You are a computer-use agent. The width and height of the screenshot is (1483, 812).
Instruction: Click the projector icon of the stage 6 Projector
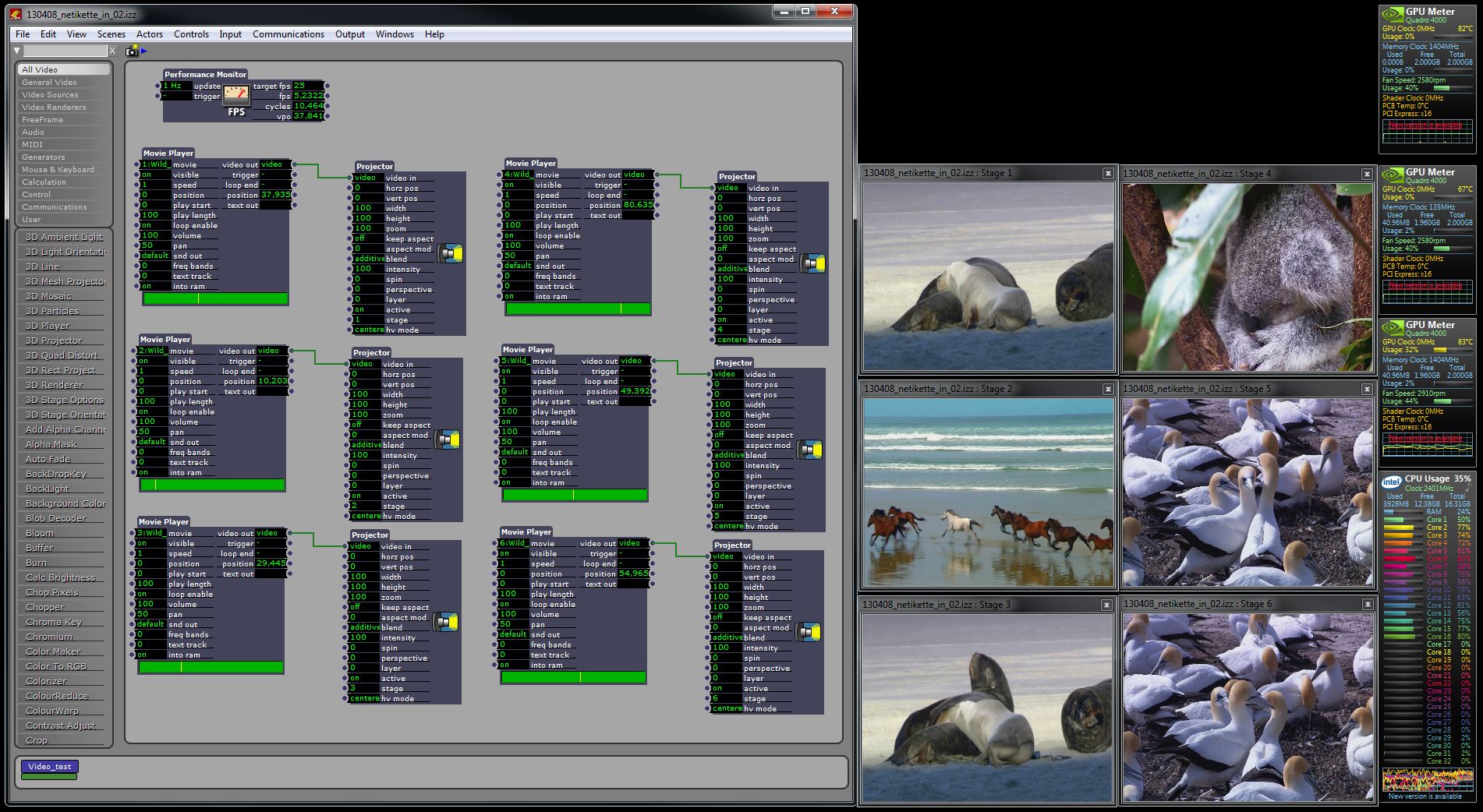(x=809, y=632)
